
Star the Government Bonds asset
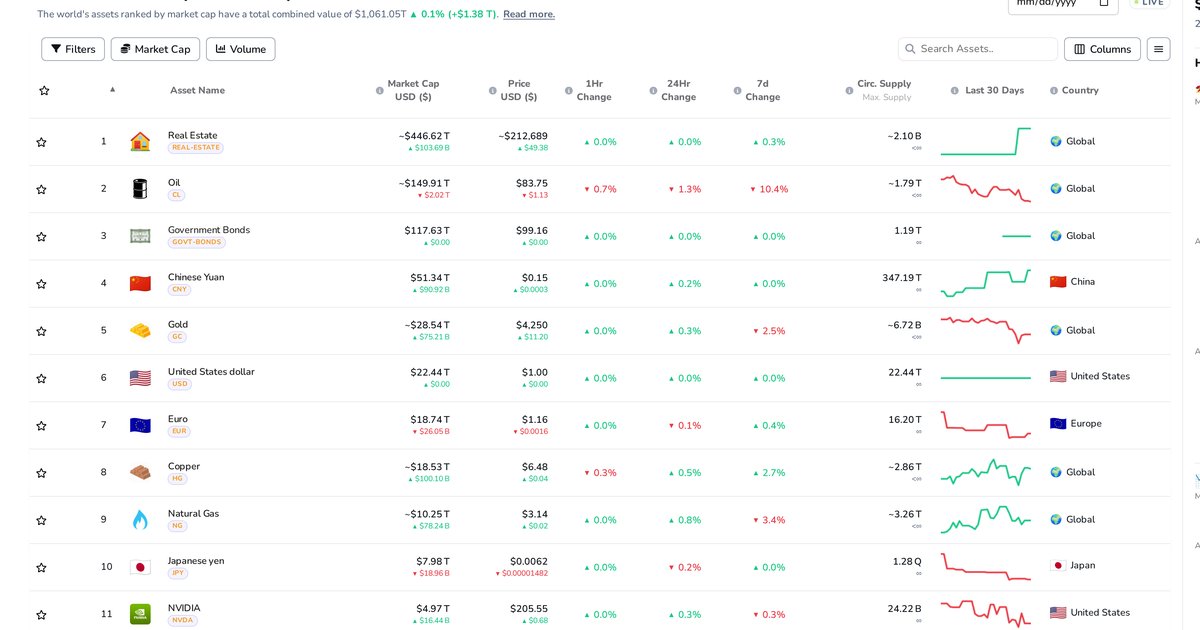pyautogui.click(x=41, y=237)
